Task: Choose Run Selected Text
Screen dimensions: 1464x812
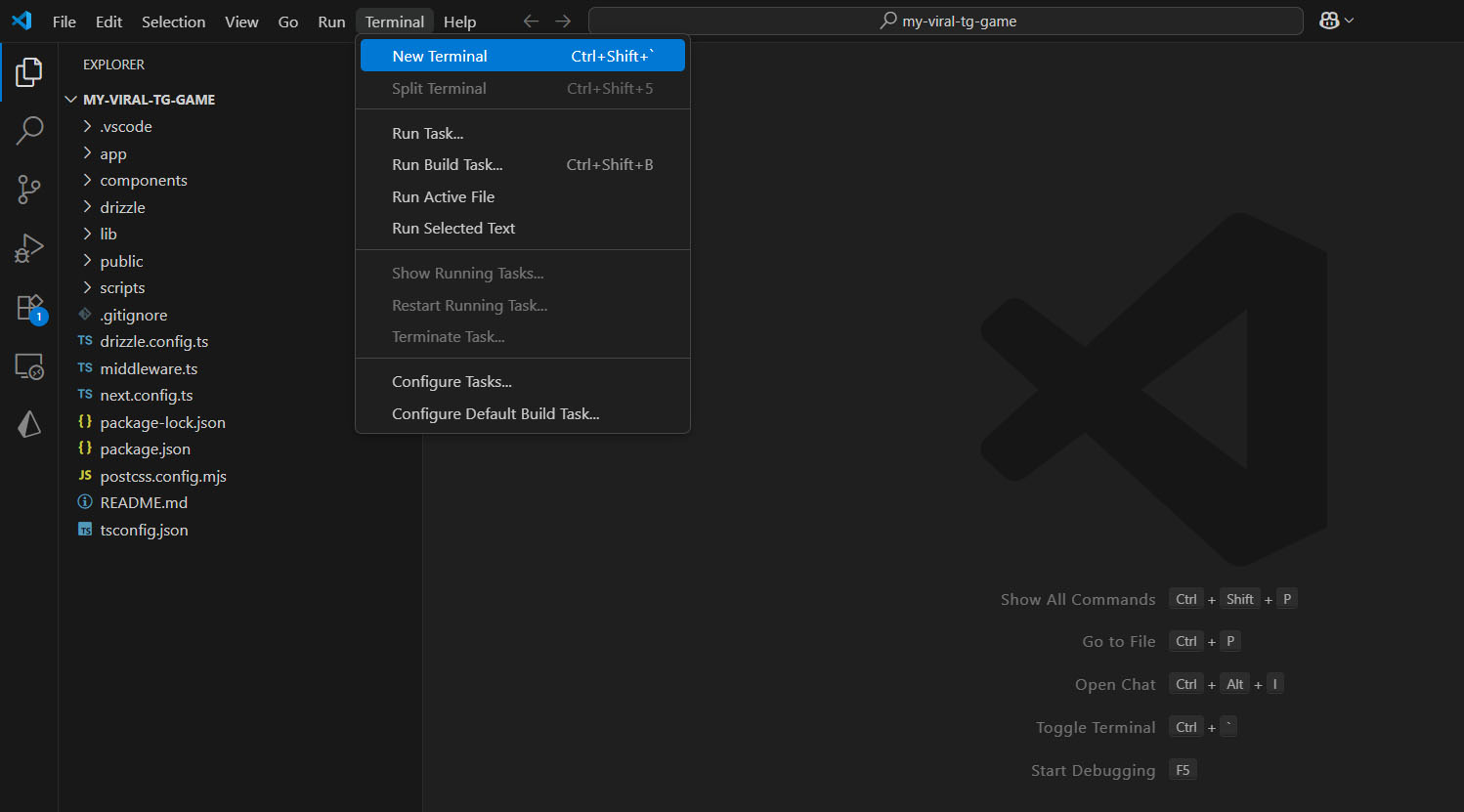Action: point(523,228)
